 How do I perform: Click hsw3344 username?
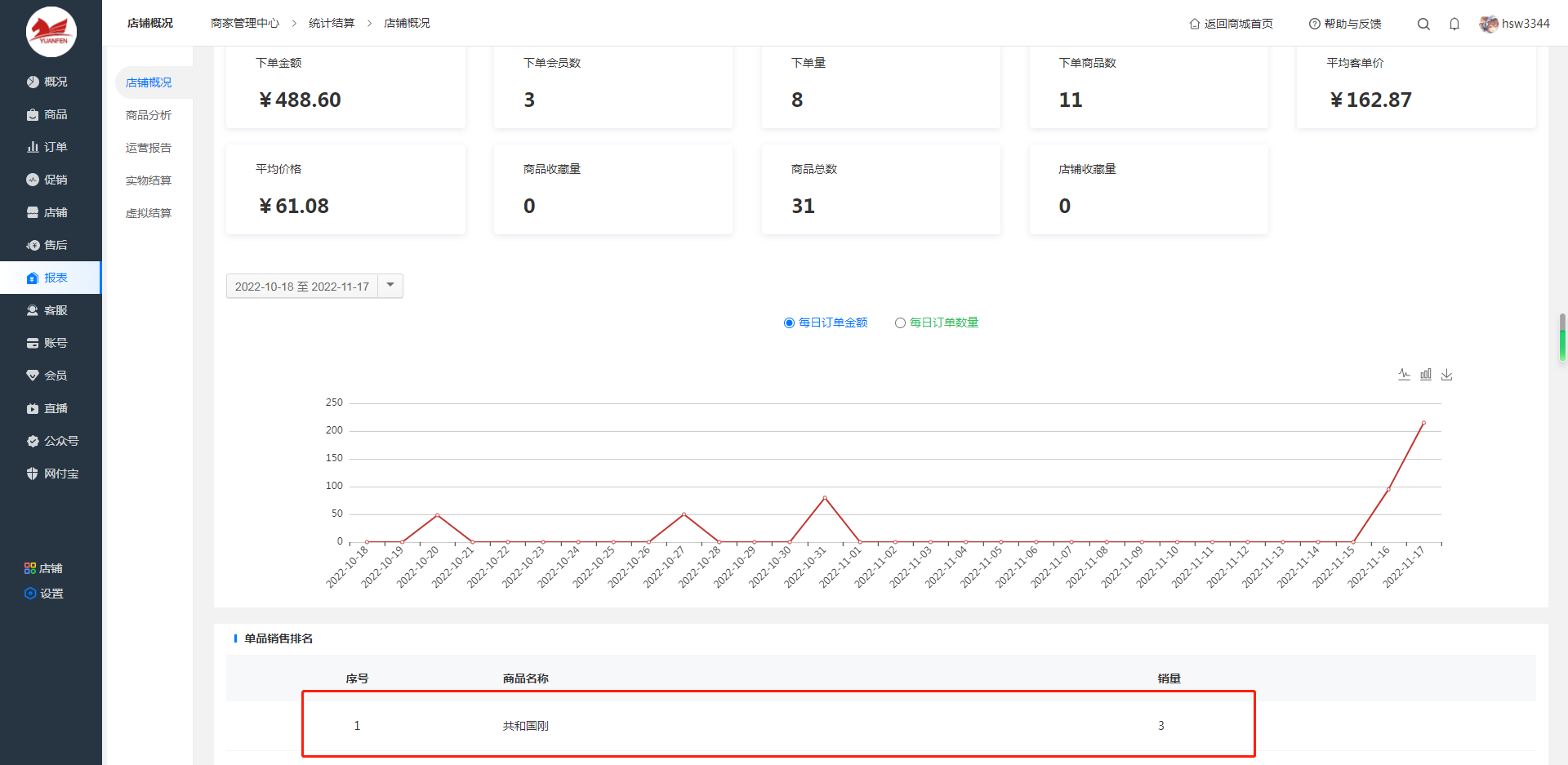click(x=1526, y=24)
